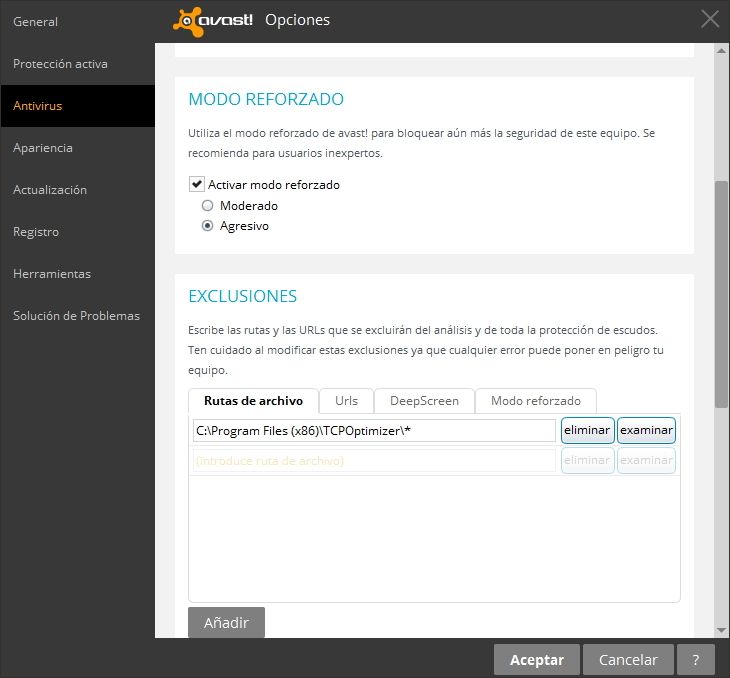Click the scrollbar up arrow

click(722, 50)
